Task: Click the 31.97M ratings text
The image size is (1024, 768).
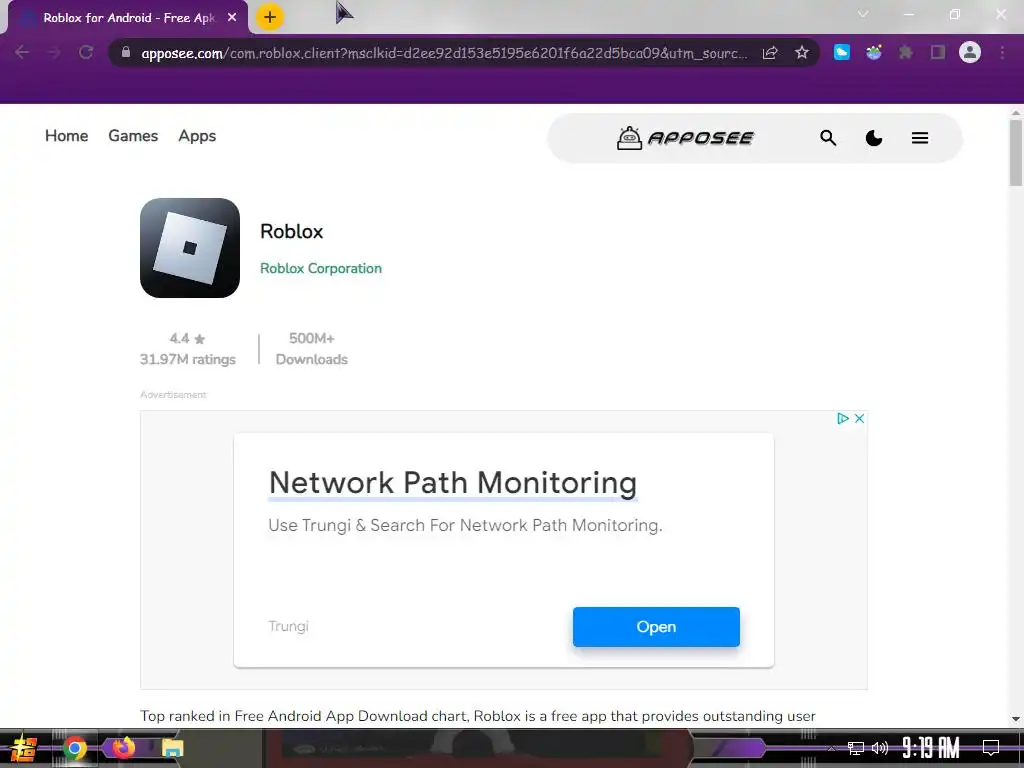Action: pos(187,359)
